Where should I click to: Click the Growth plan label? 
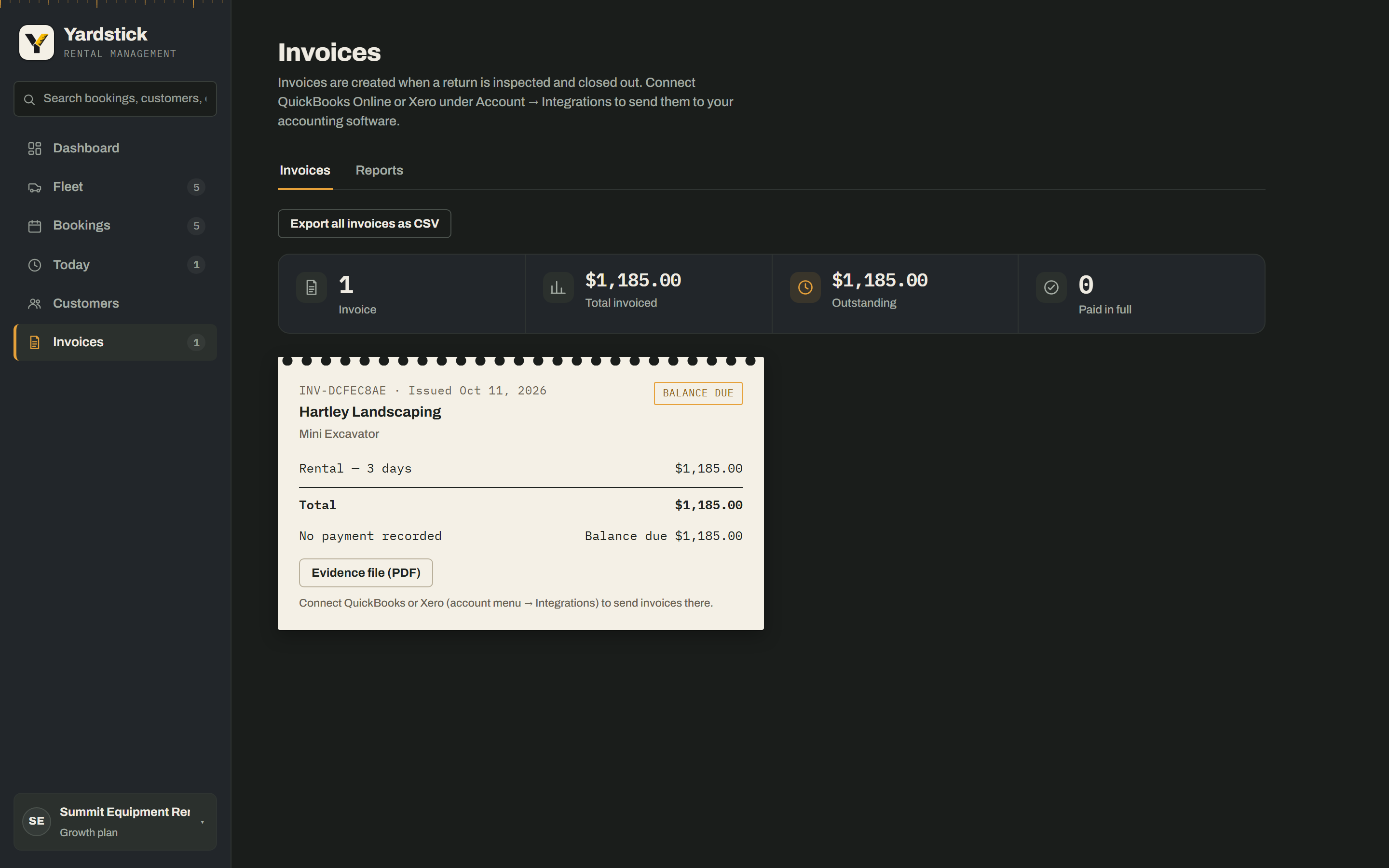(x=88, y=832)
